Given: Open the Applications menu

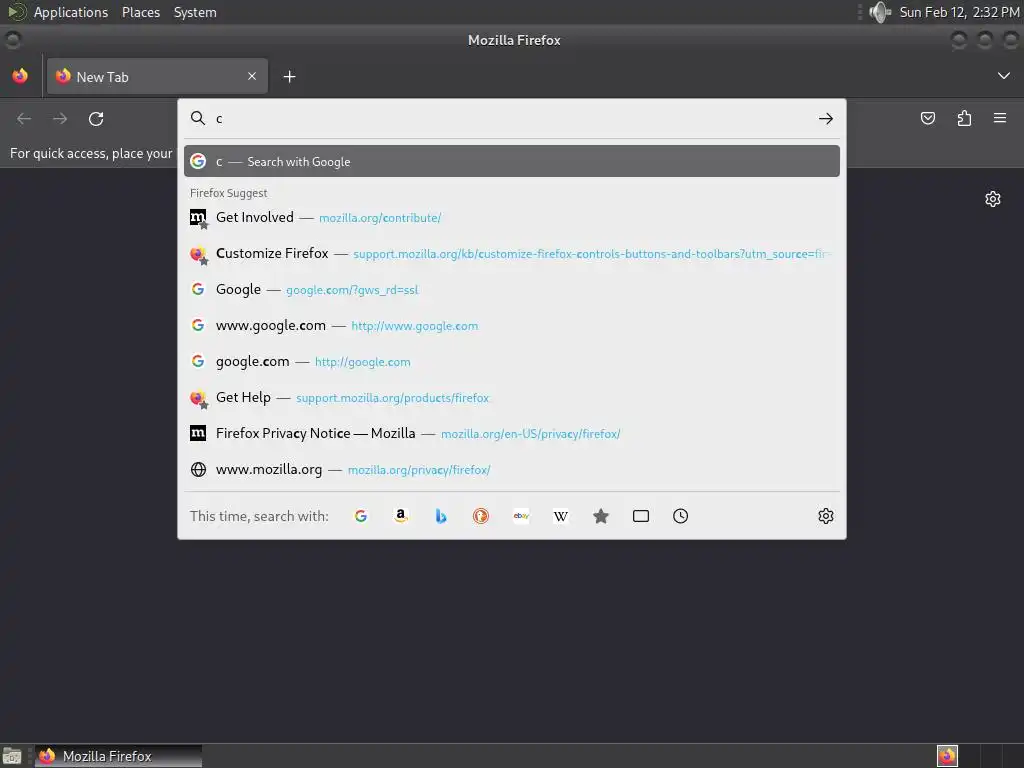Looking at the screenshot, I should 71,12.
